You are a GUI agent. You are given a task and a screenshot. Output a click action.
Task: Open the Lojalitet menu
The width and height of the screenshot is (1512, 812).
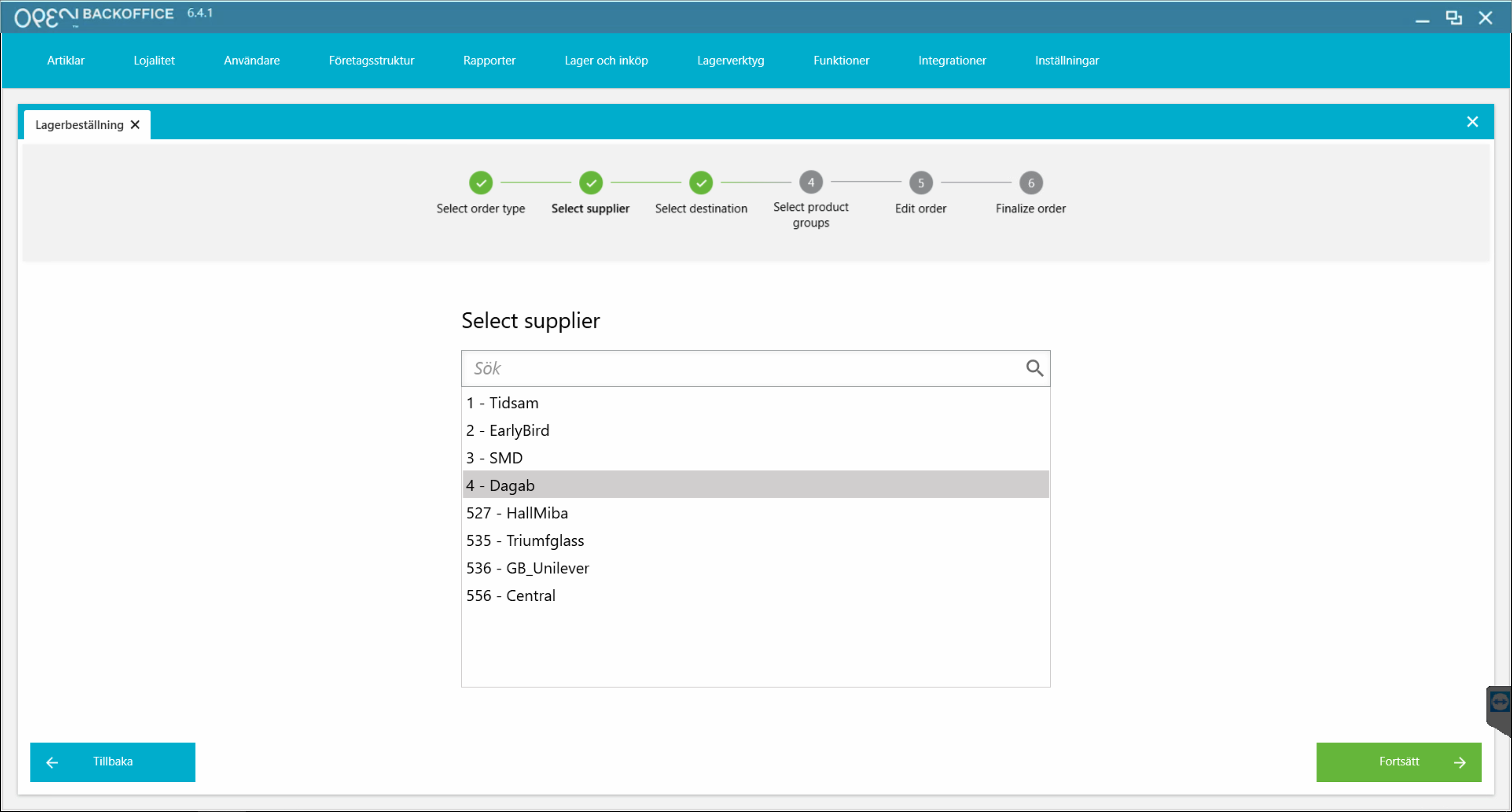[154, 60]
